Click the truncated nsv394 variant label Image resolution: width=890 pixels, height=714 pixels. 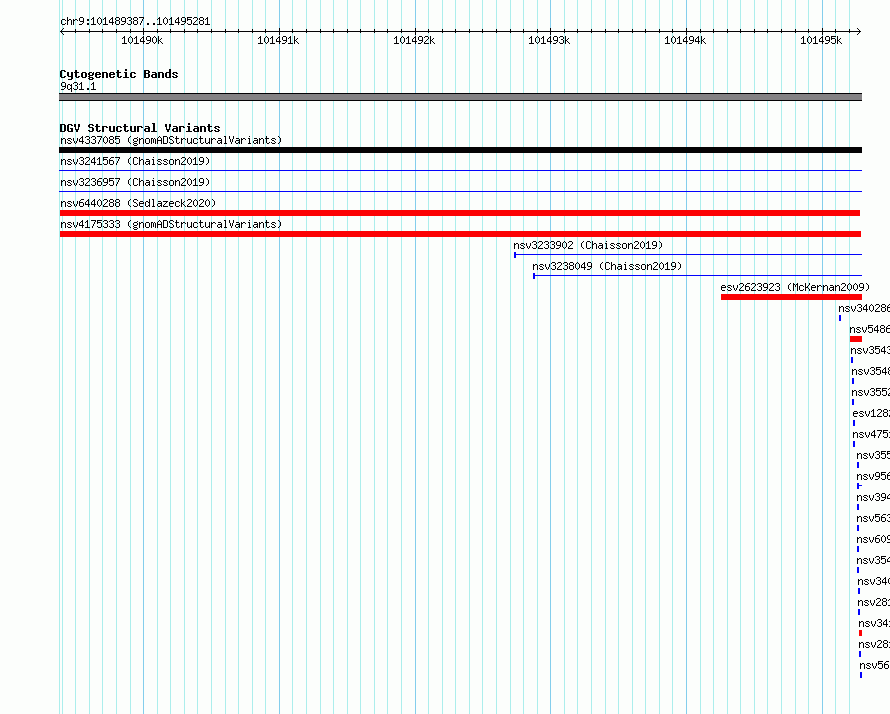[873, 497]
